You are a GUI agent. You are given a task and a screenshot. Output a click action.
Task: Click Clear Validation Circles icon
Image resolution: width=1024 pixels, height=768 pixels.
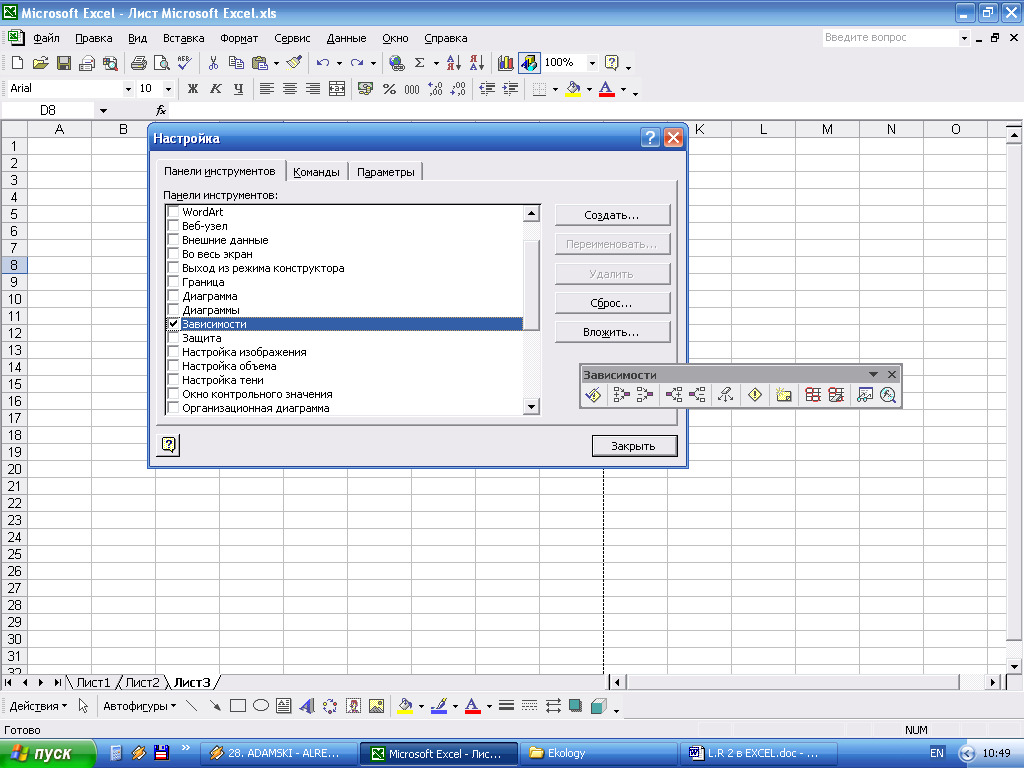click(836, 395)
